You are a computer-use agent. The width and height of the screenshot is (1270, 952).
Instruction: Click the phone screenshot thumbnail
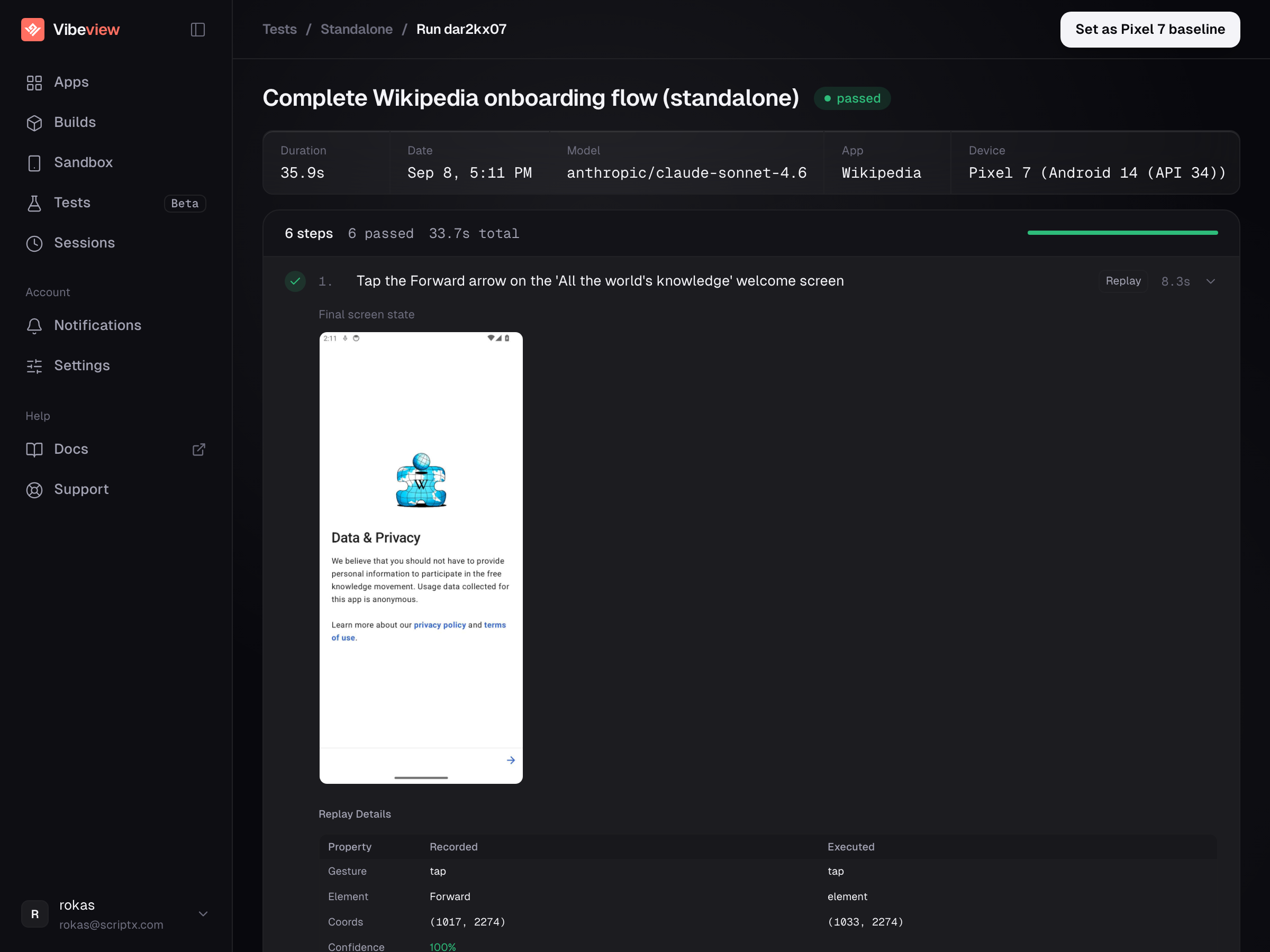(421, 558)
